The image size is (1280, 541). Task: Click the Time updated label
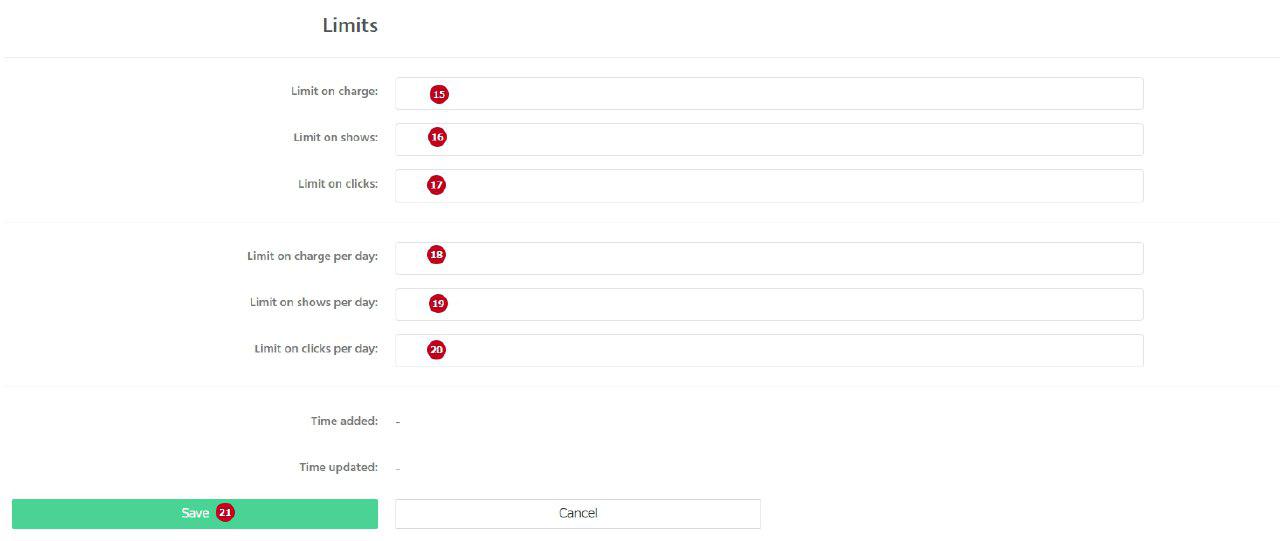[x=339, y=467]
